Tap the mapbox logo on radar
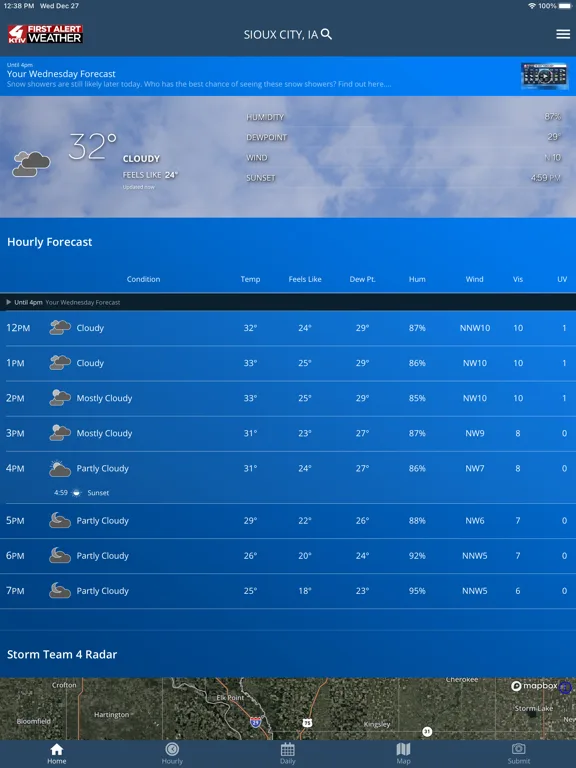Image resolution: width=576 pixels, height=768 pixels. [534, 686]
